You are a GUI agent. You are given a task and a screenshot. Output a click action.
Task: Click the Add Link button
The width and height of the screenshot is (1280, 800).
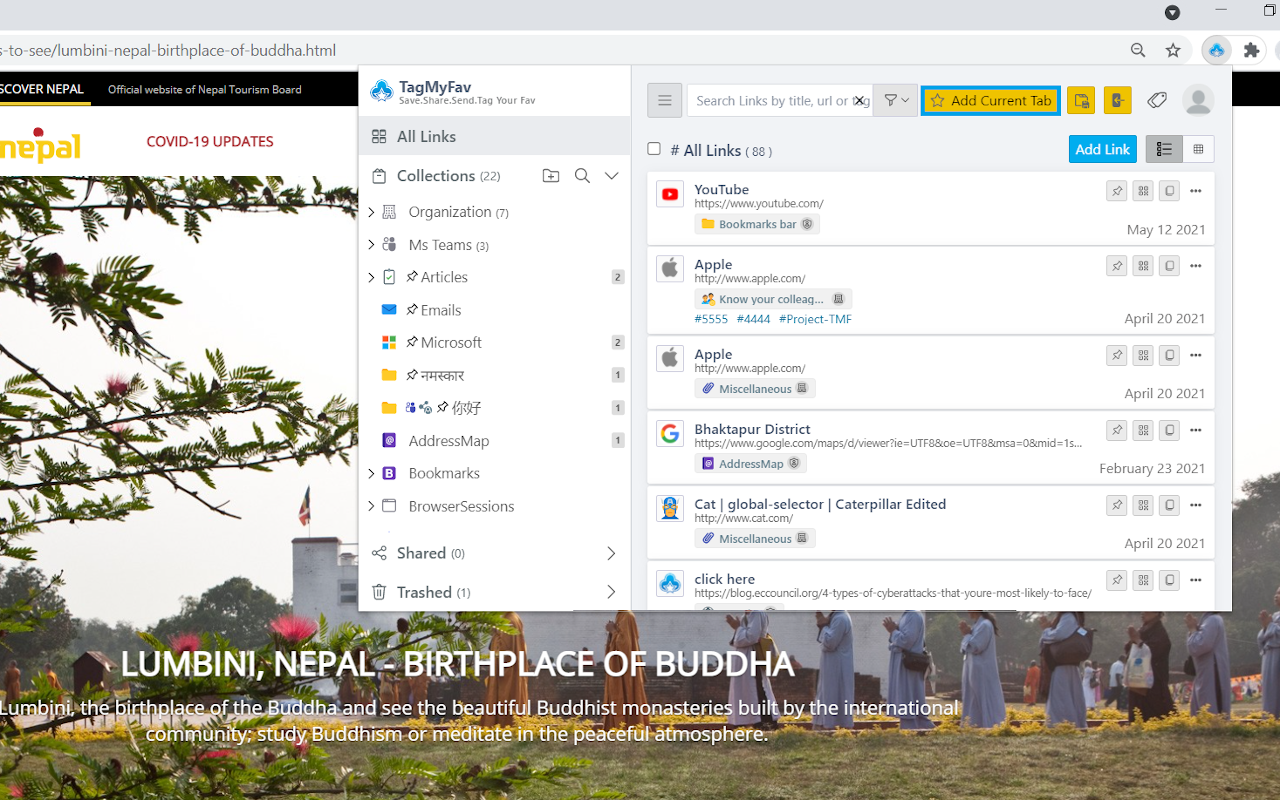pyautogui.click(x=1103, y=149)
